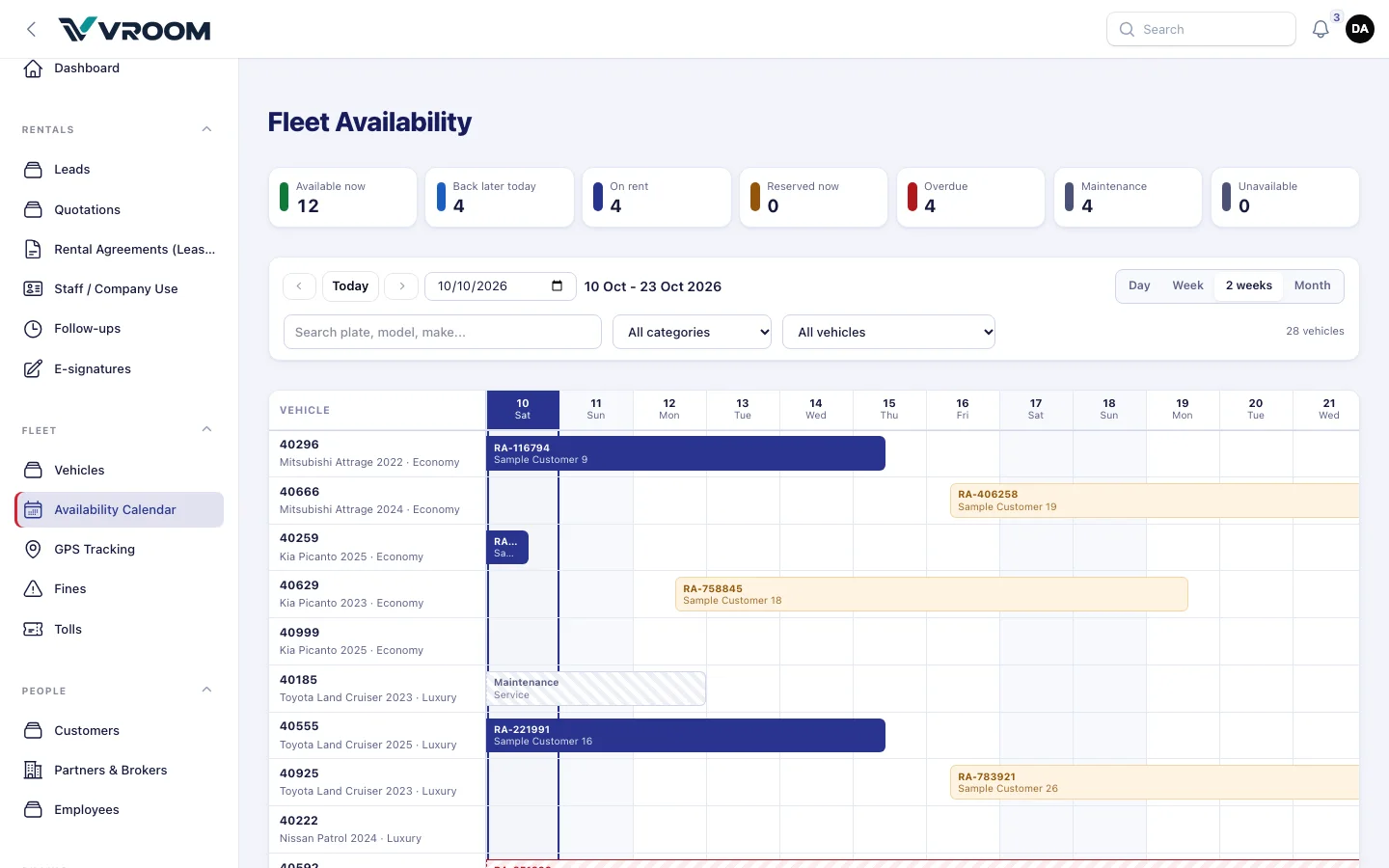This screenshot has width=1389, height=868.
Task: Click the Search plate, model, make field
Action: (x=443, y=332)
